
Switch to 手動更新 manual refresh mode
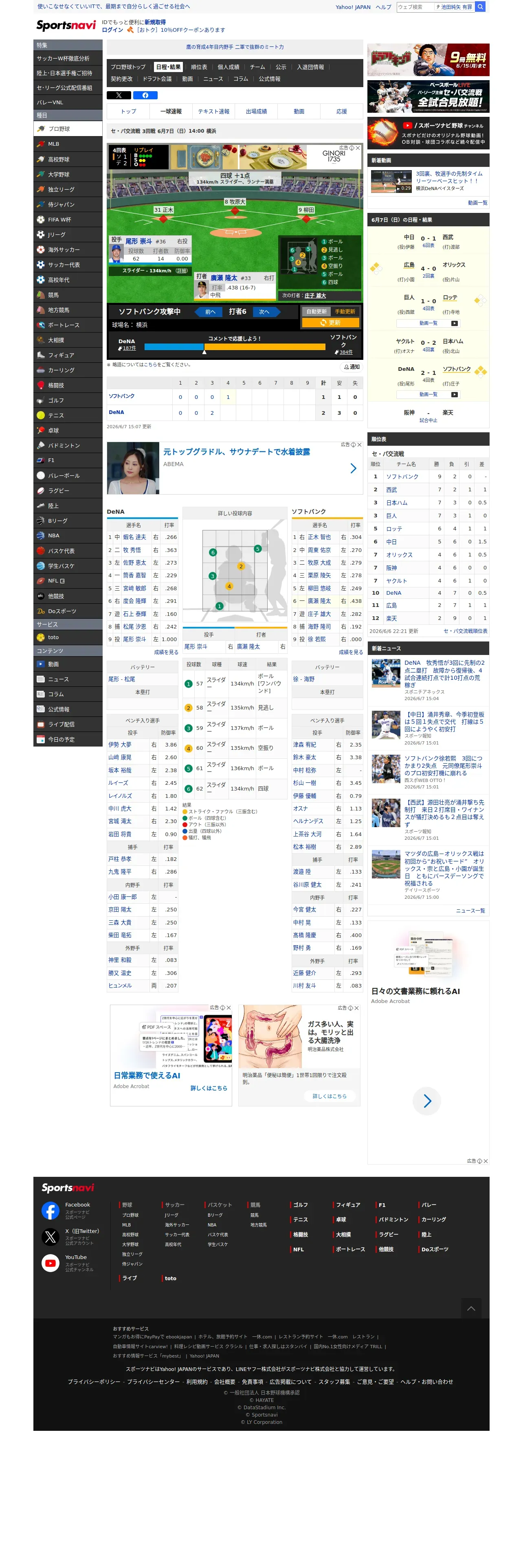pos(345,312)
